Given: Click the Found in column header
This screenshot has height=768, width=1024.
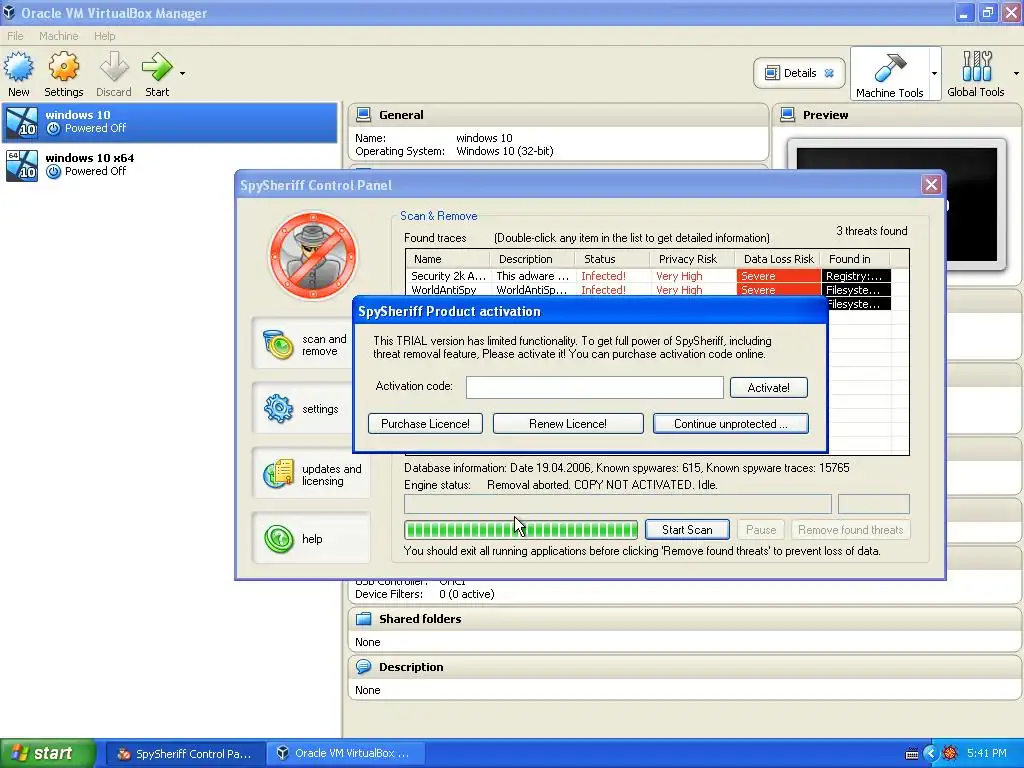Looking at the screenshot, I should 856,259.
